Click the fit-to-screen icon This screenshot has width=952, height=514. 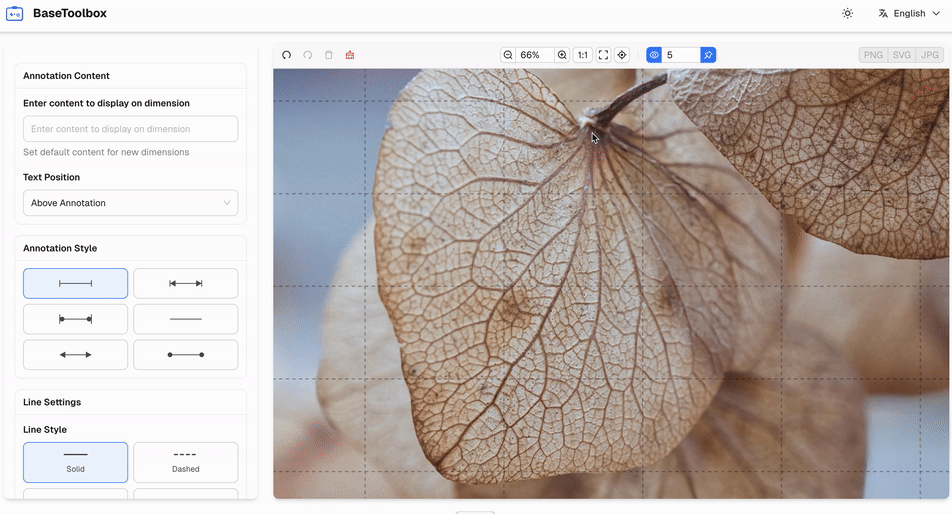604,55
